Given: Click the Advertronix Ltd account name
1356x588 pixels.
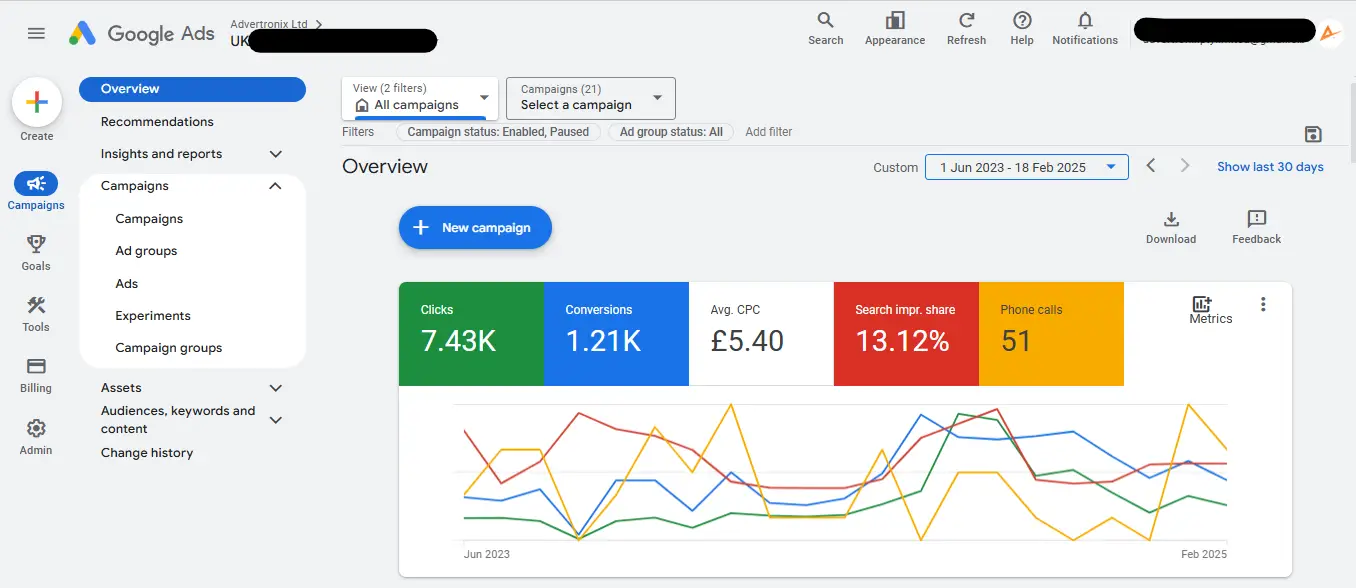Looking at the screenshot, I should (x=269, y=24).
